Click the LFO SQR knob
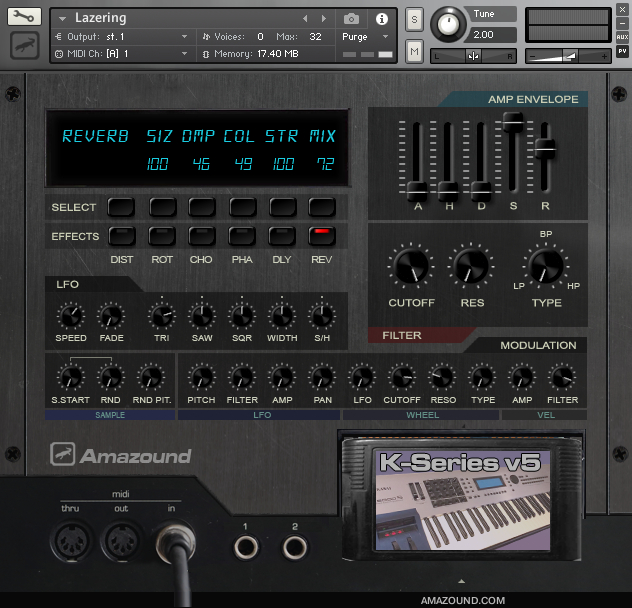 (241, 316)
